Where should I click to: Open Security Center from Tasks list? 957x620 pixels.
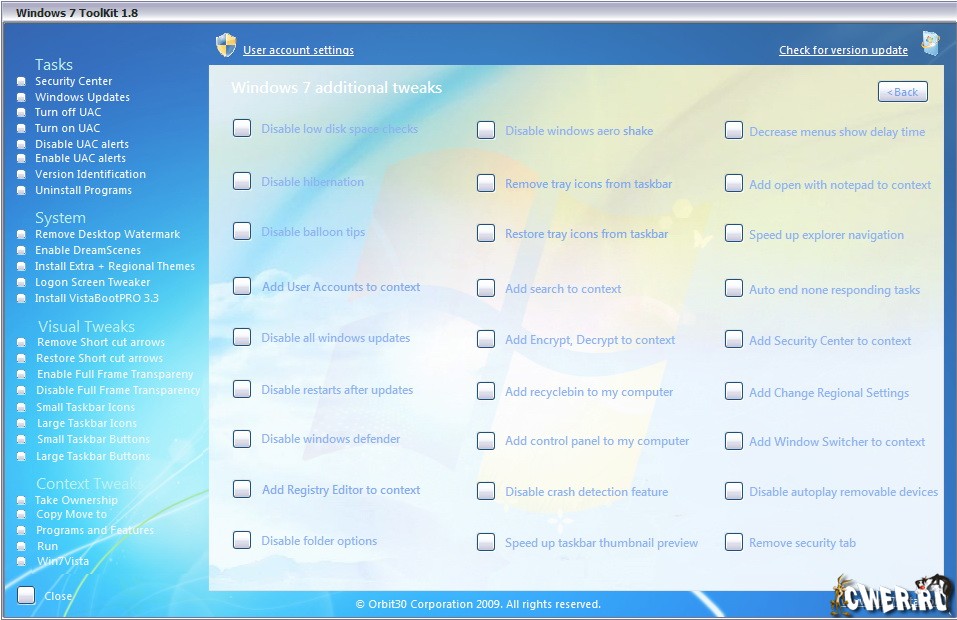click(x=73, y=81)
